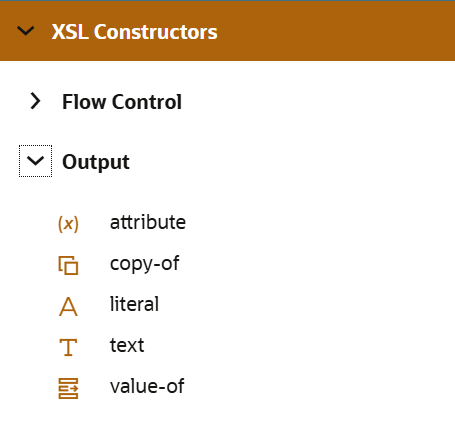The width and height of the screenshot is (455, 430).
Task: Click the XSL Constructors title text
Action: click(134, 32)
